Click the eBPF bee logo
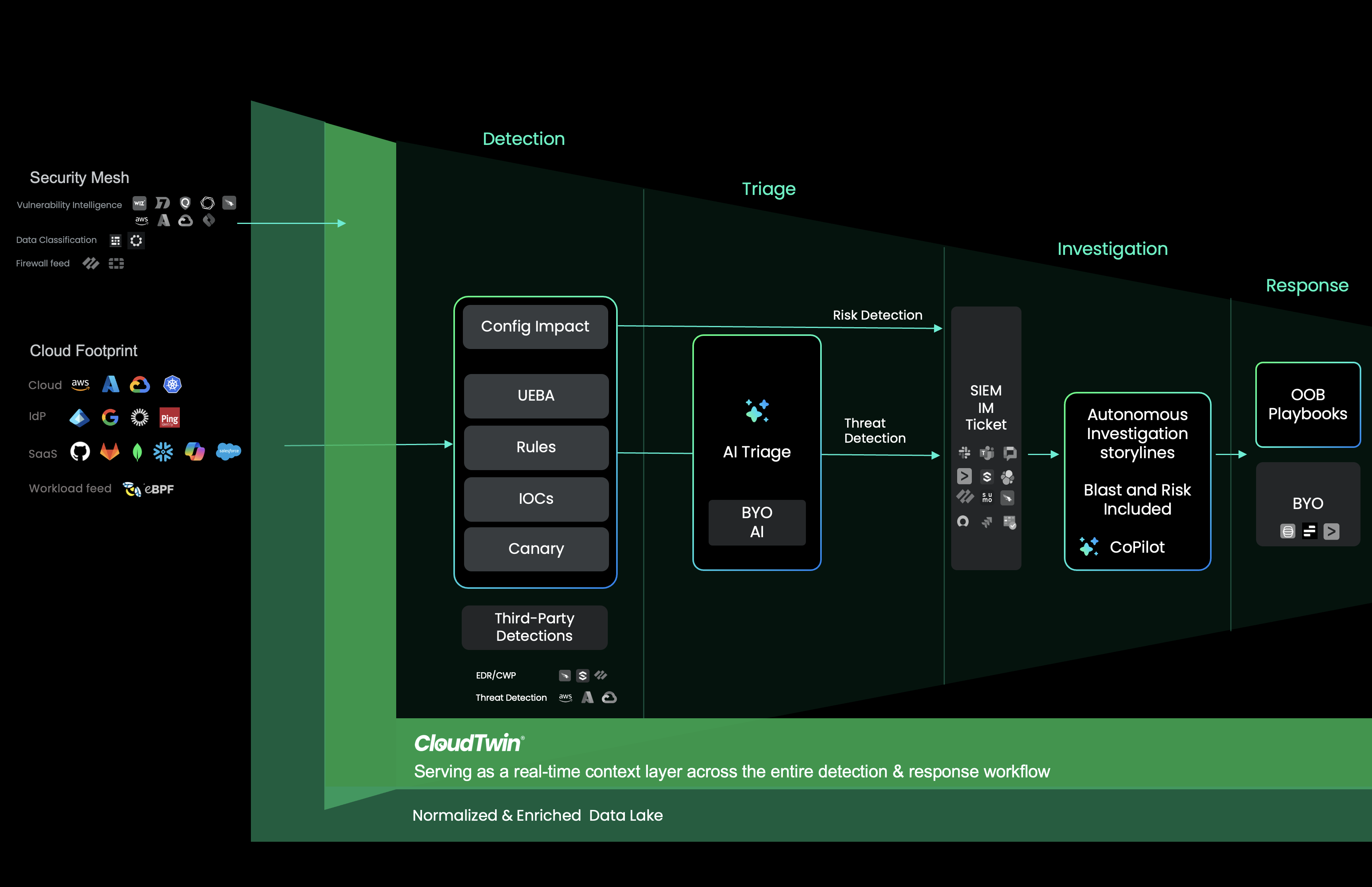Viewport: 1372px width, 887px height. coord(132,489)
